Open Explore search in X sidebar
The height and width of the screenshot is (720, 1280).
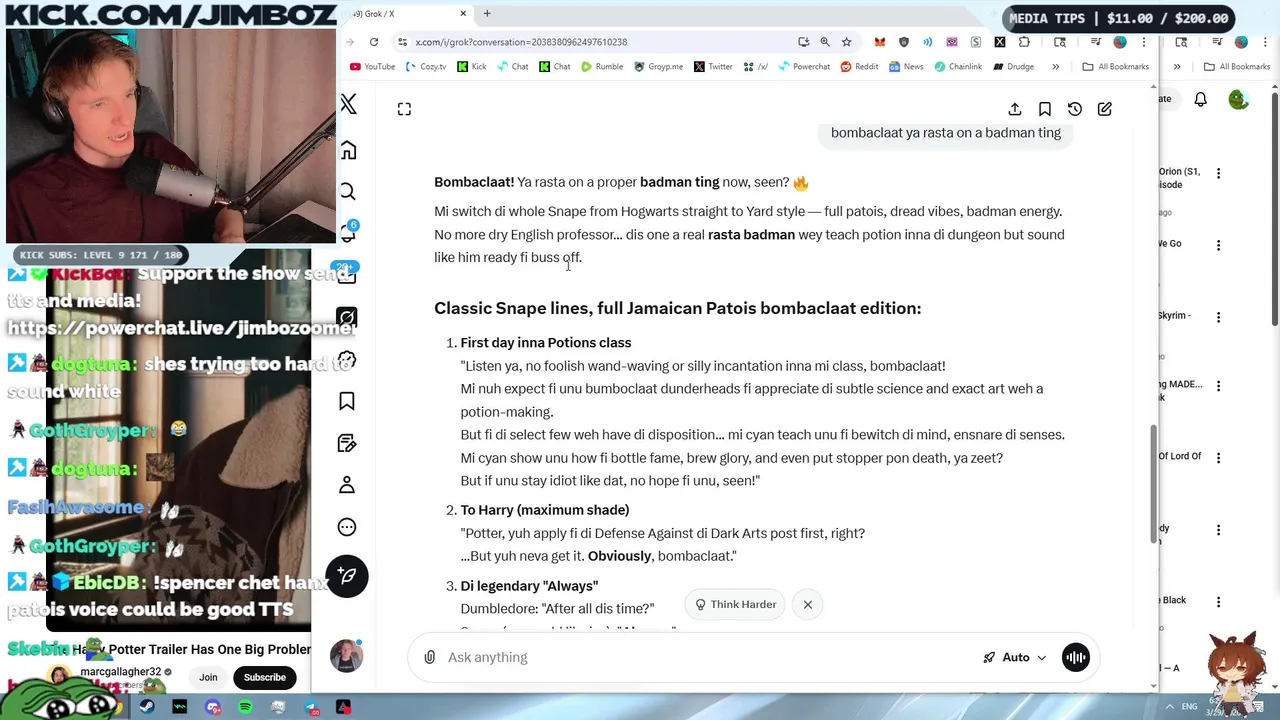[x=348, y=192]
